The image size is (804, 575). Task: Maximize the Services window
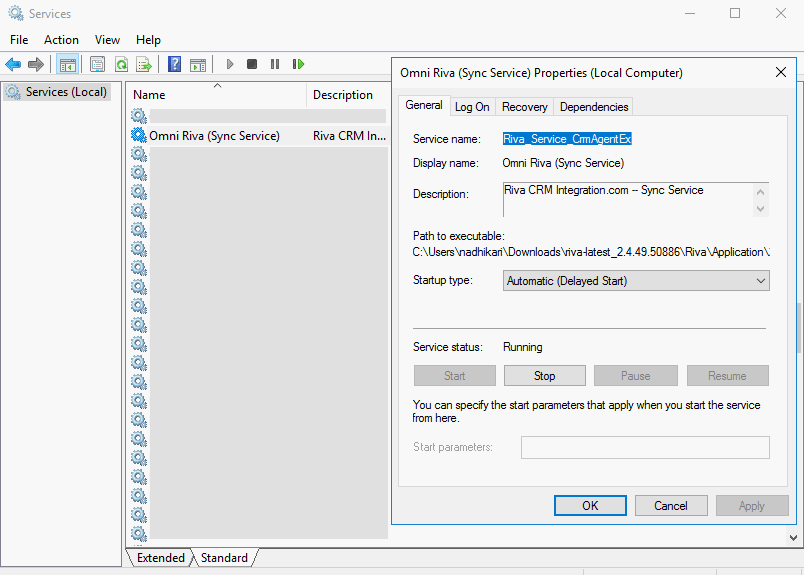coord(735,13)
